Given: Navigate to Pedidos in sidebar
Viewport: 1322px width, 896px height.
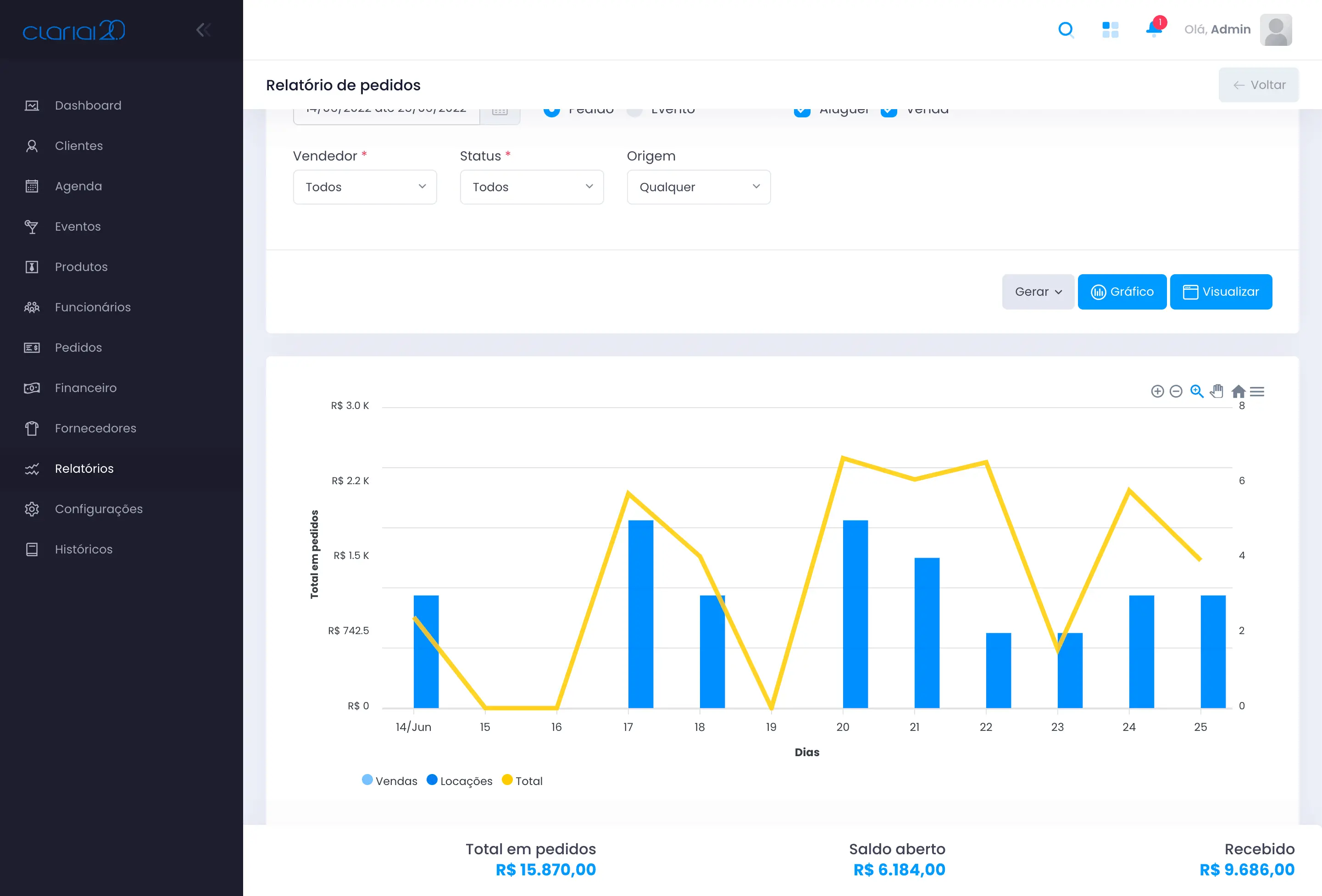Looking at the screenshot, I should pyautogui.click(x=78, y=348).
